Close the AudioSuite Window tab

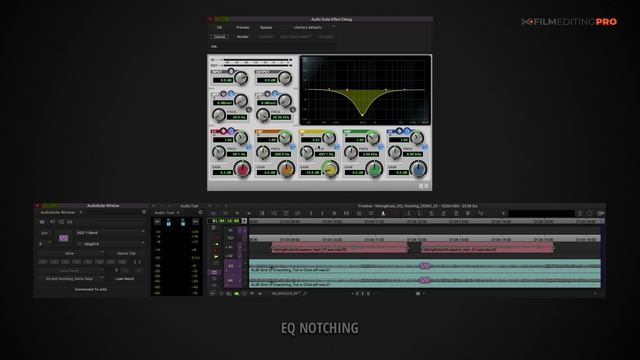[x=81, y=212]
